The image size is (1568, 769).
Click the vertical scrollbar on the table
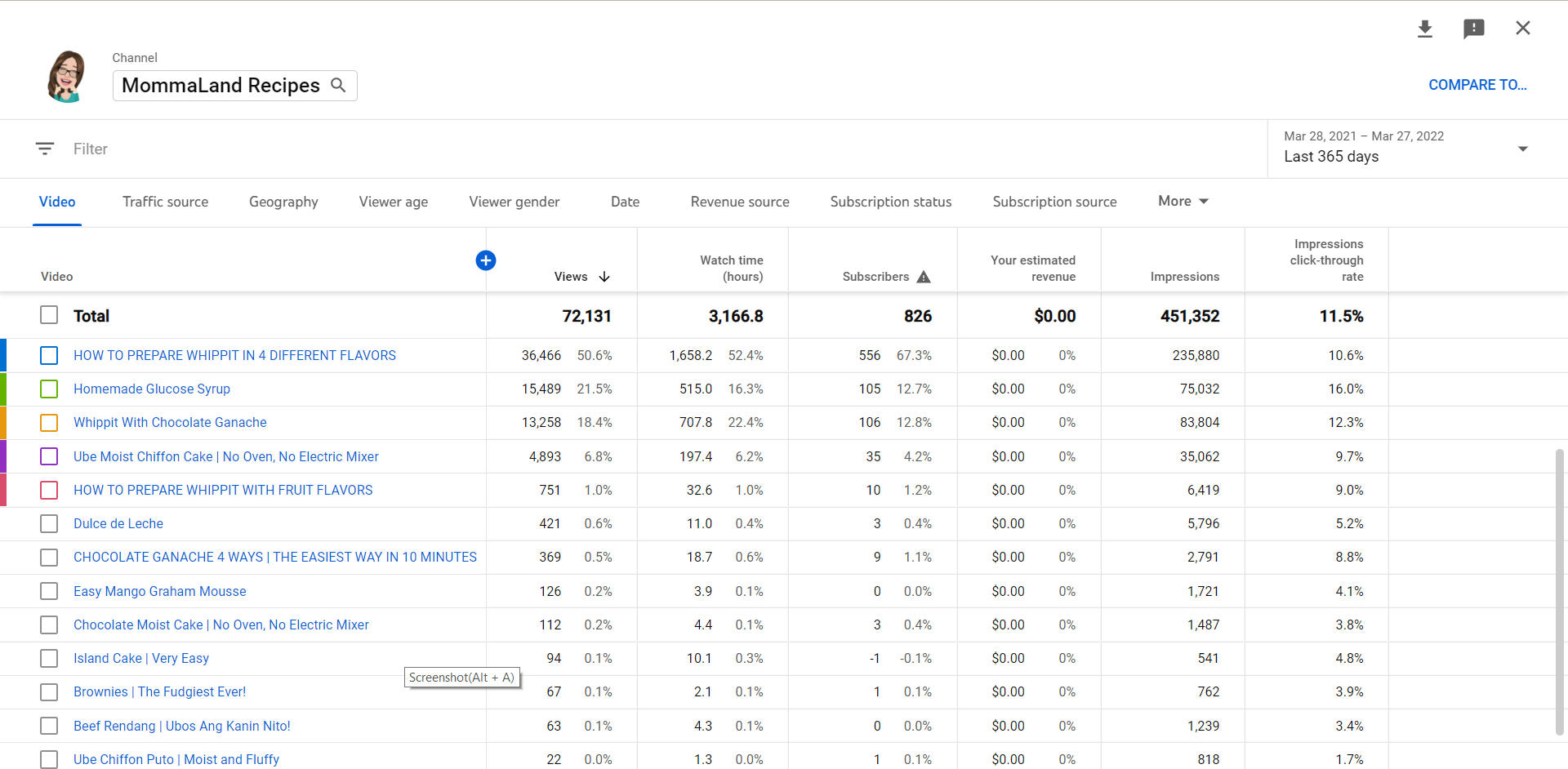tap(1559, 588)
